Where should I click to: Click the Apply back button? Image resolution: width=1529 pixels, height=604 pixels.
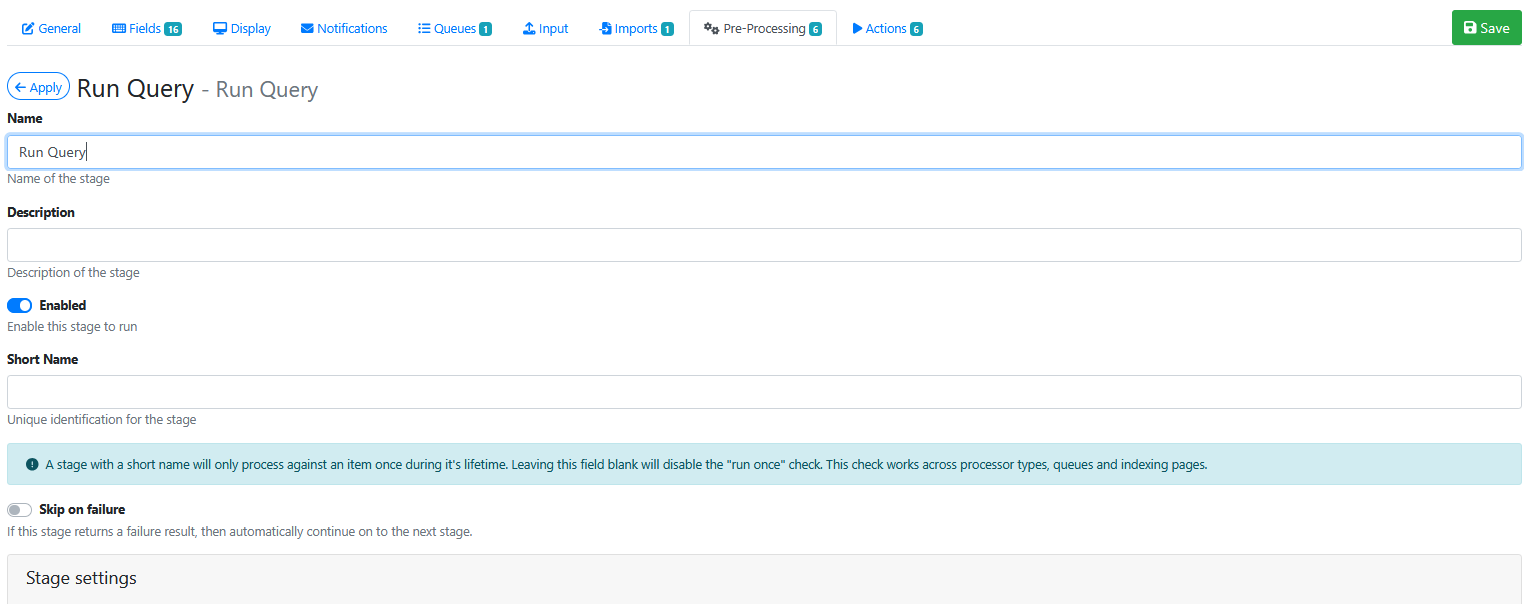(38, 87)
